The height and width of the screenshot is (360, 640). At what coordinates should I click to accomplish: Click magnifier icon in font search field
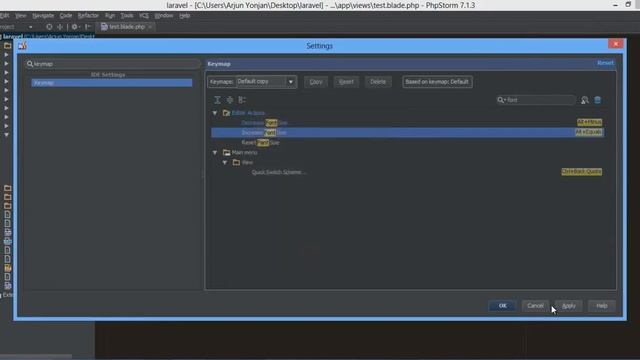[x=501, y=100]
